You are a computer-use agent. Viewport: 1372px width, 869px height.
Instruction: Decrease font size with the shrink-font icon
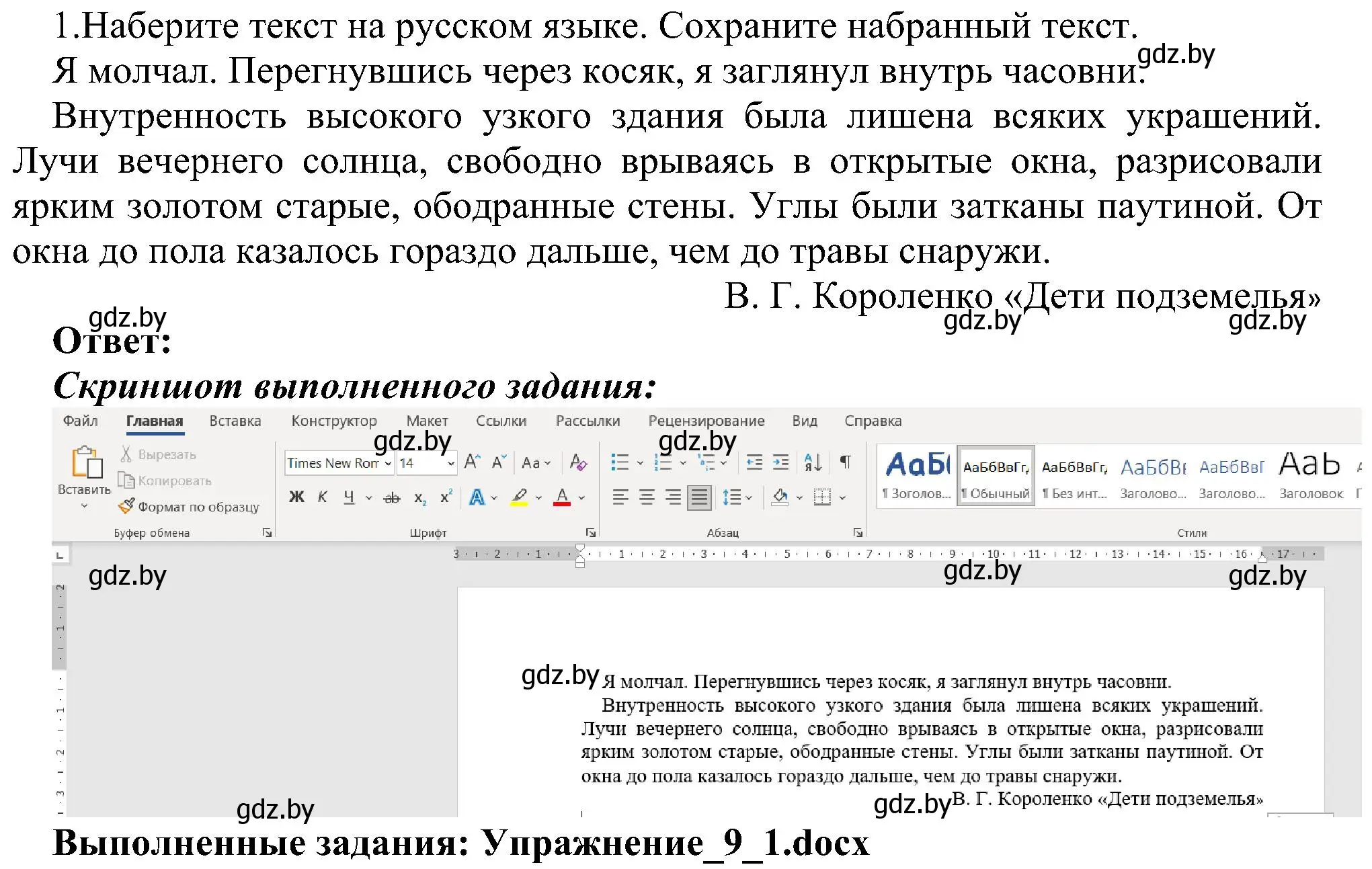[x=499, y=462]
